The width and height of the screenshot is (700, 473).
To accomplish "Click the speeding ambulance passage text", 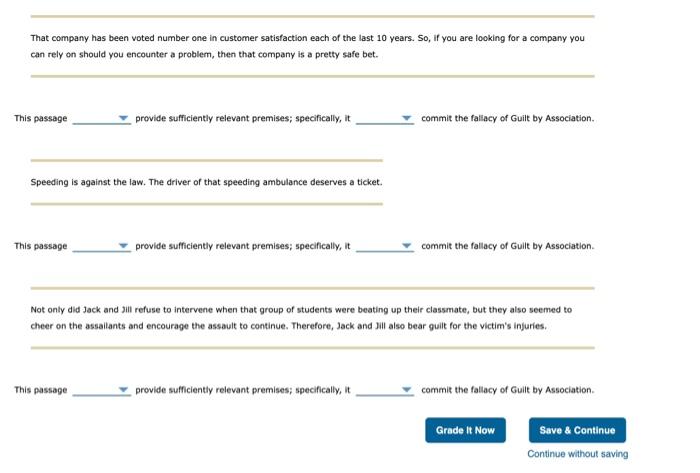I will point(206,182).
